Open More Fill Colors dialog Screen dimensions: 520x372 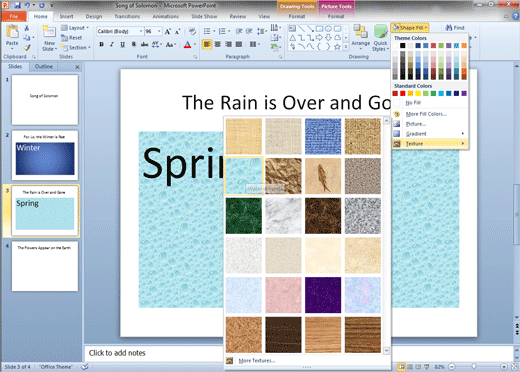(430, 114)
